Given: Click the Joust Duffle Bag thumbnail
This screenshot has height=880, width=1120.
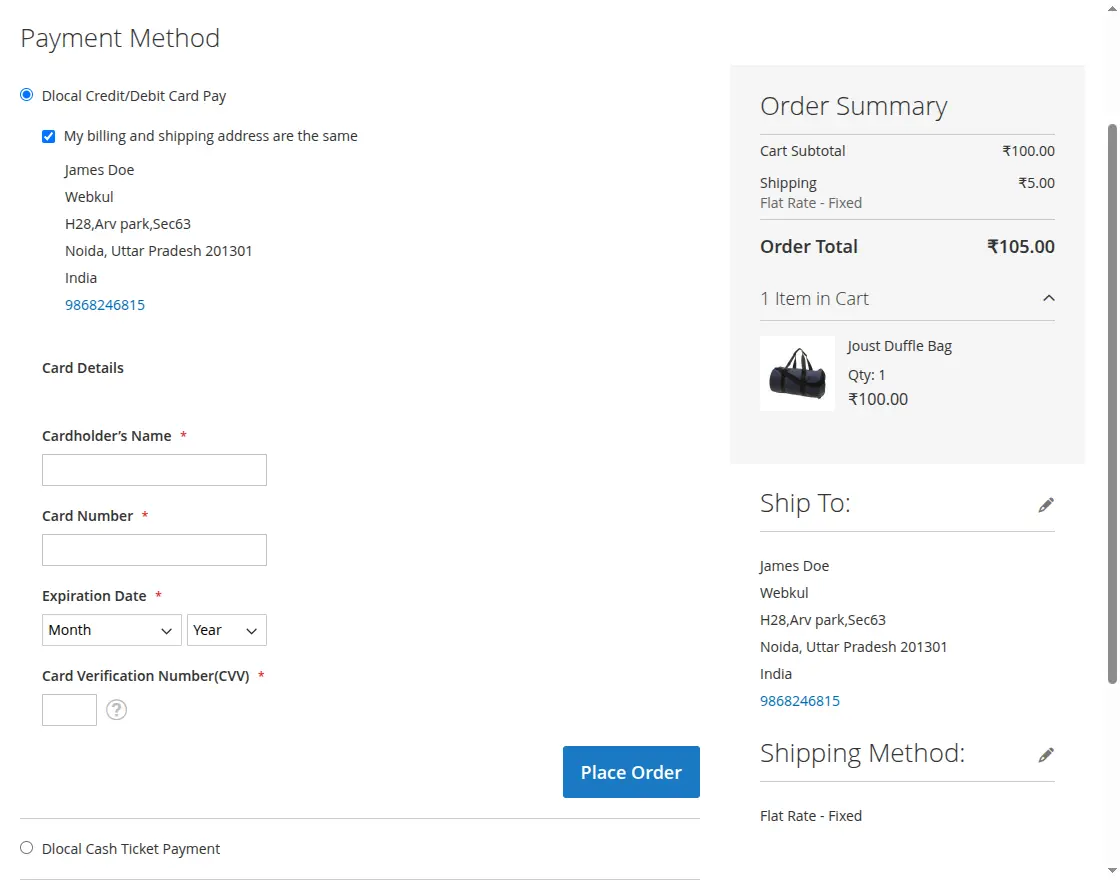Looking at the screenshot, I should point(797,373).
